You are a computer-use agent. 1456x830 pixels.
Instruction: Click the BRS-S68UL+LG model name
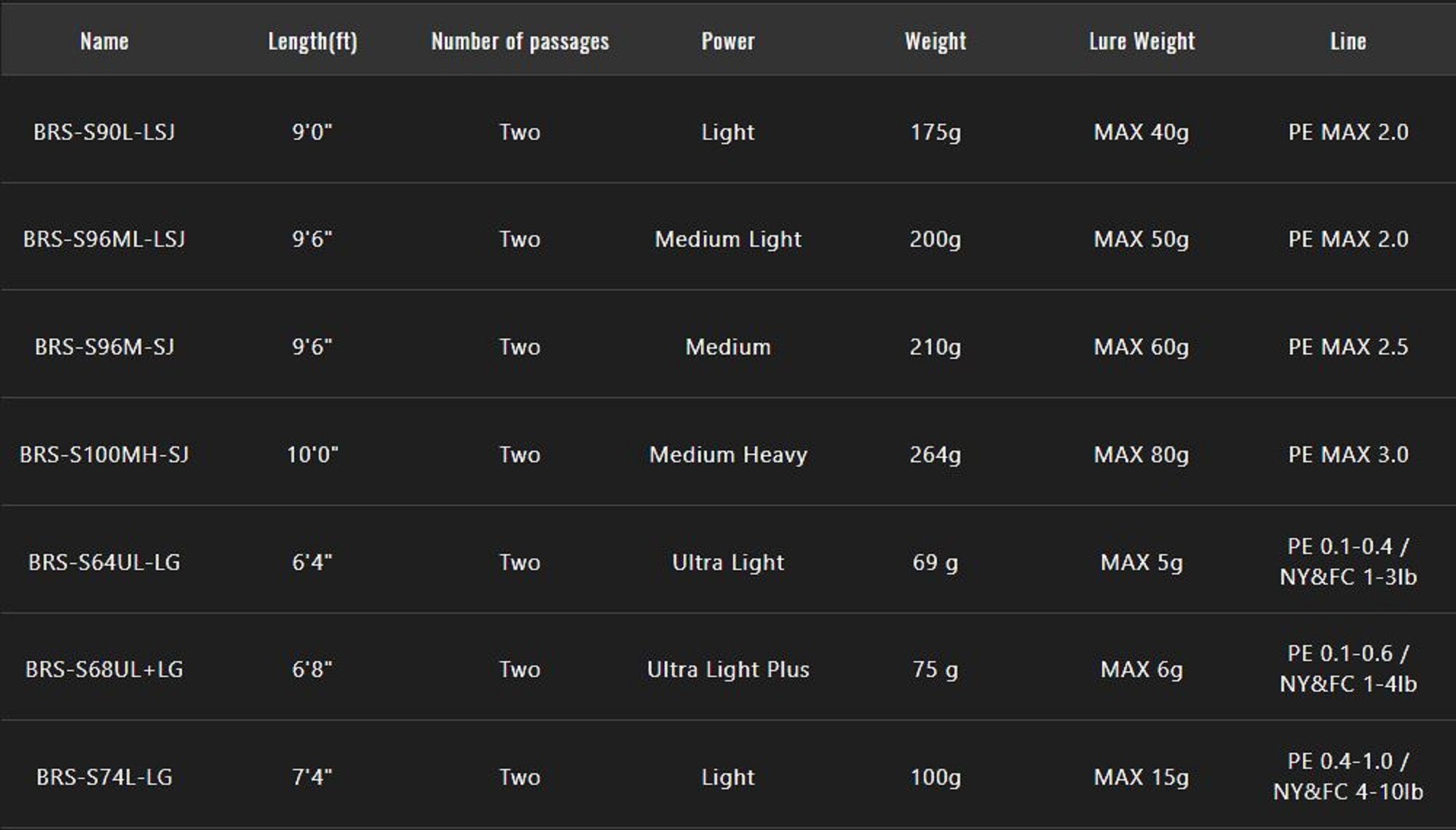104,669
